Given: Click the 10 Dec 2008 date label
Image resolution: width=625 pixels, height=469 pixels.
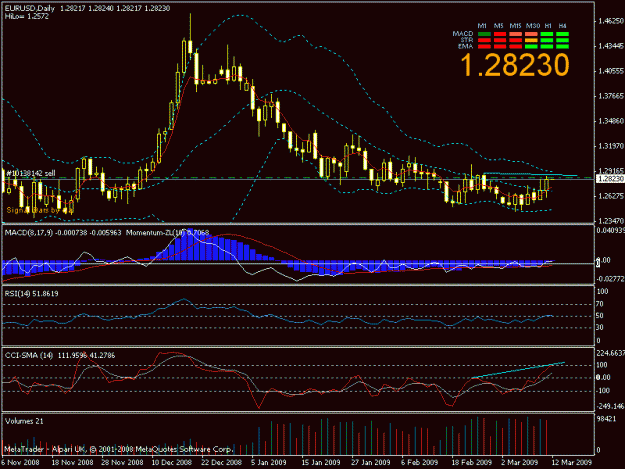Looking at the screenshot, I should pos(171,462).
